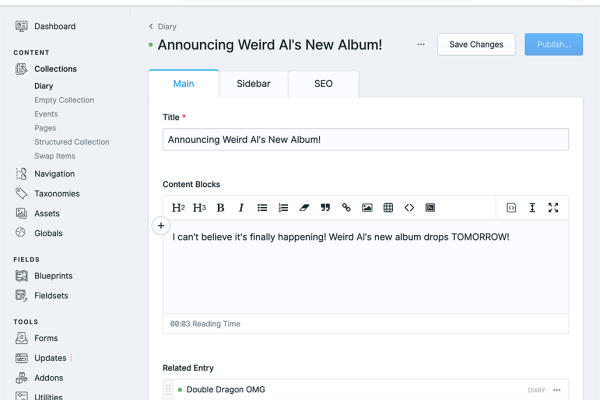Insert a numbered ordered list

[283, 208]
